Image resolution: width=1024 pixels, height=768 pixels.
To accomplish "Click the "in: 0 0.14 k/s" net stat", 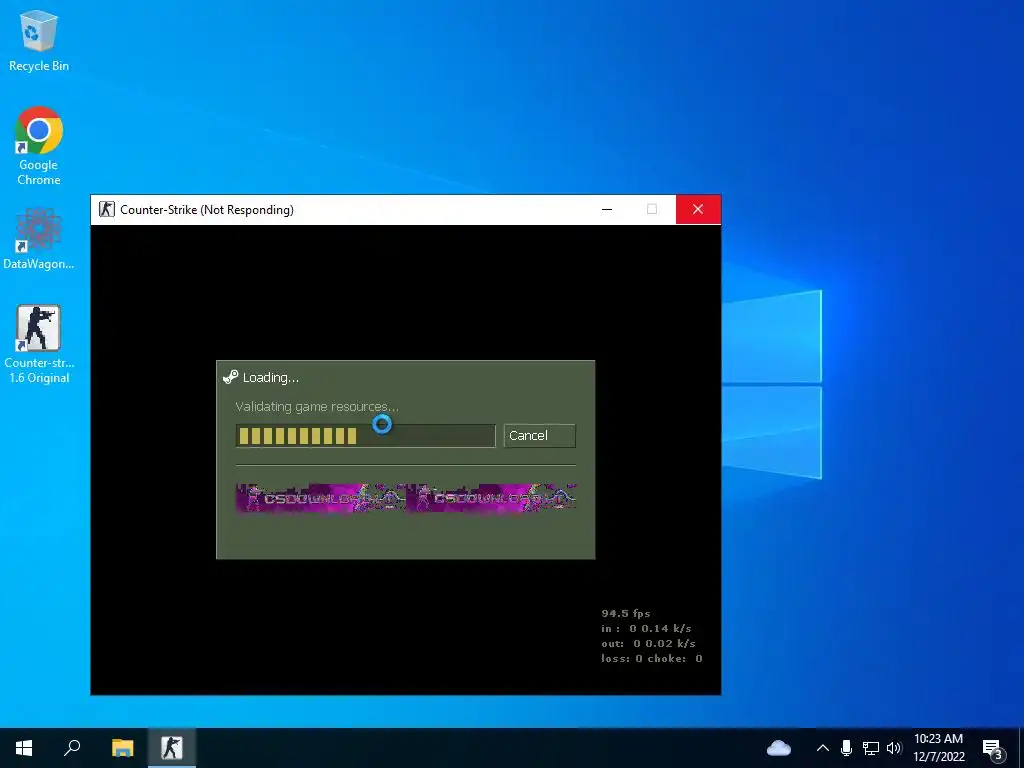I will pyautogui.click(x=646, y=628).
